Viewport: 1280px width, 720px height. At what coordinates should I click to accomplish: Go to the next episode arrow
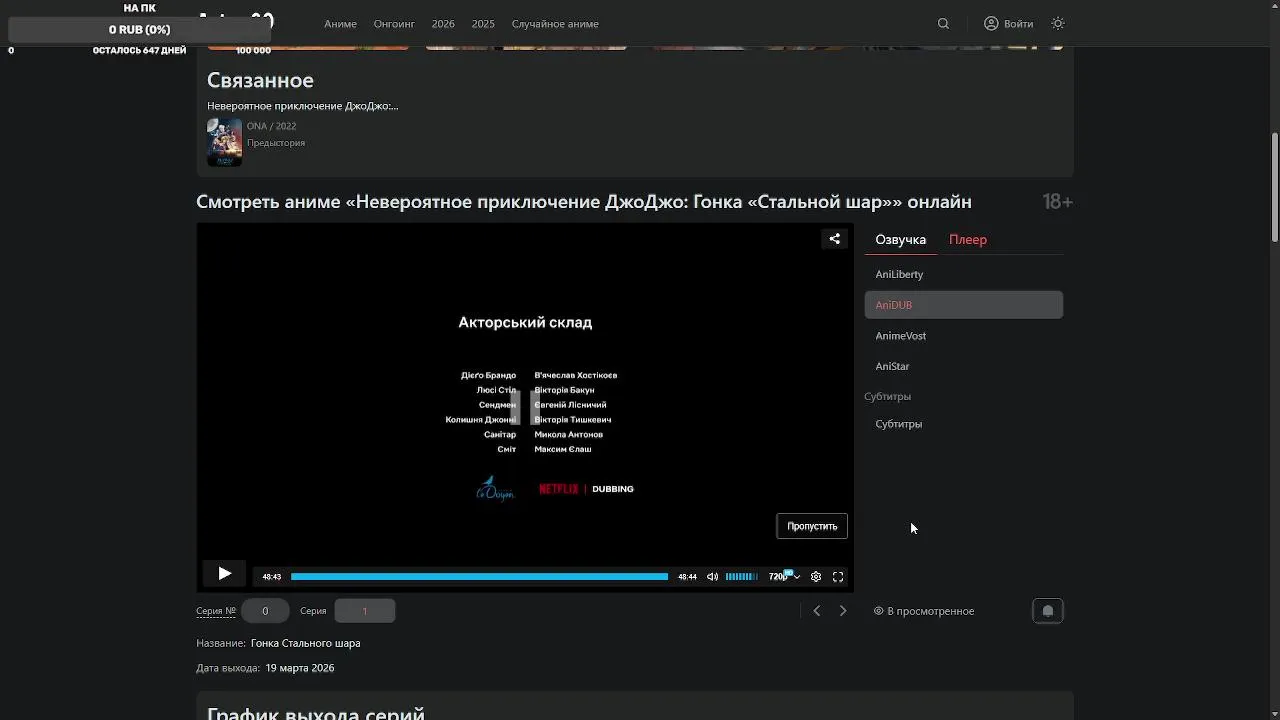[843, 611]
